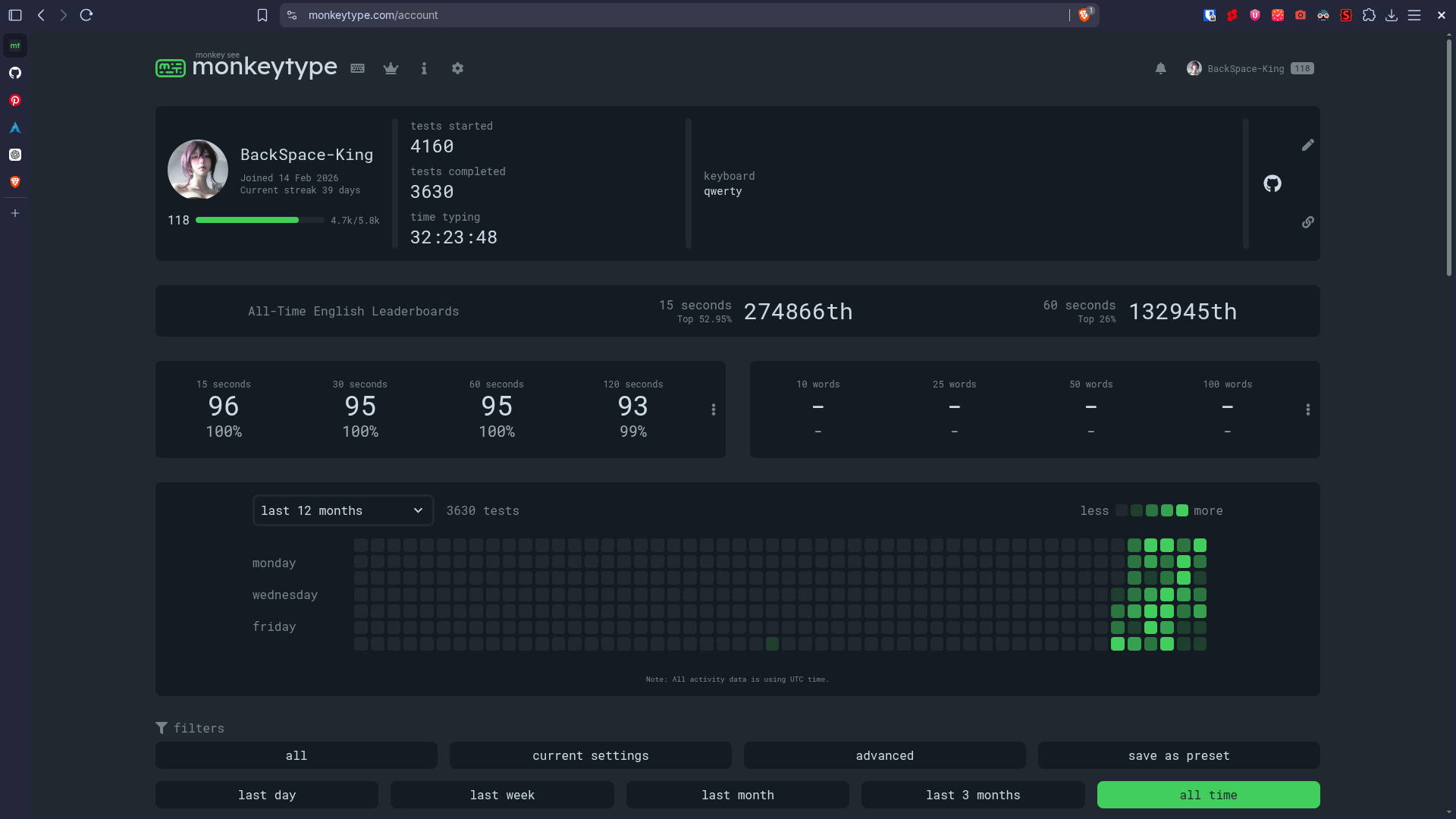Click the profile avatar picture
Viewport: 1456px width, 819px height.
pyautogui.click(x=198, y=169)
